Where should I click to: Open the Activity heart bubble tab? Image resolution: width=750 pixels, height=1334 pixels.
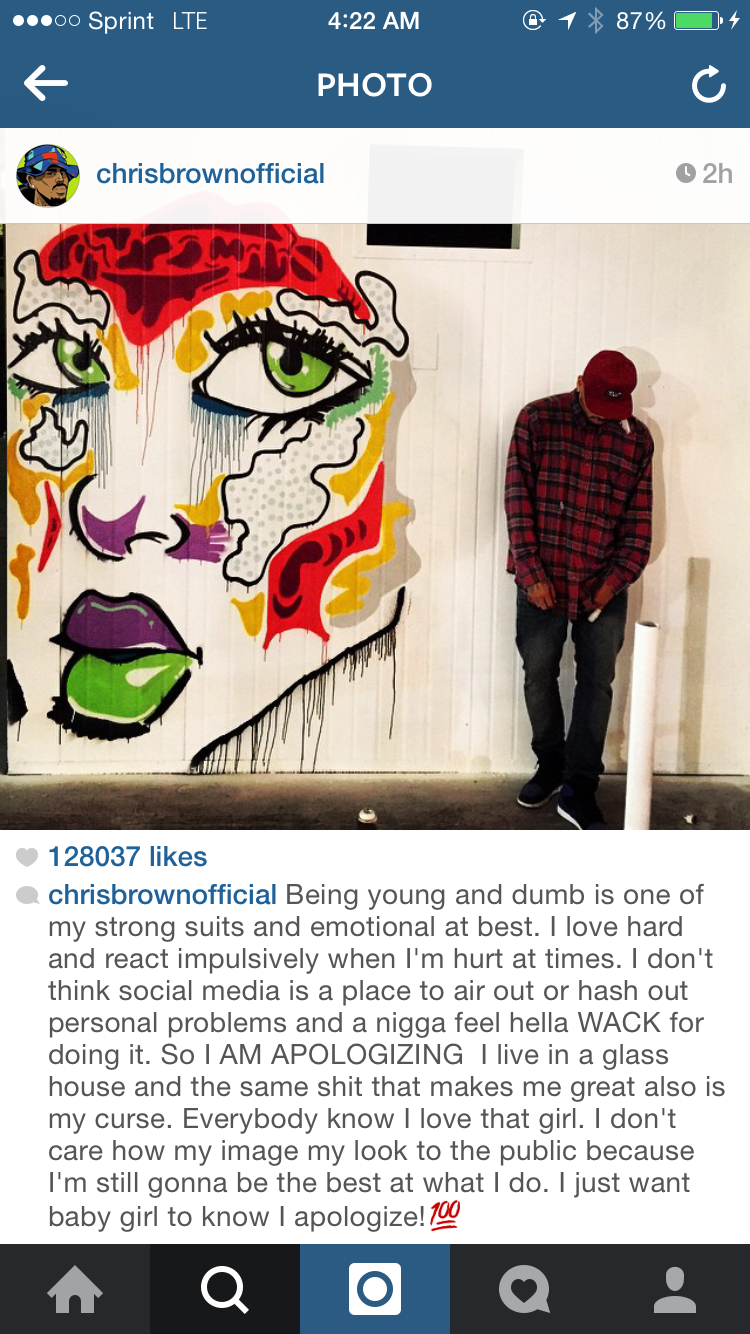coord(525,1289)
